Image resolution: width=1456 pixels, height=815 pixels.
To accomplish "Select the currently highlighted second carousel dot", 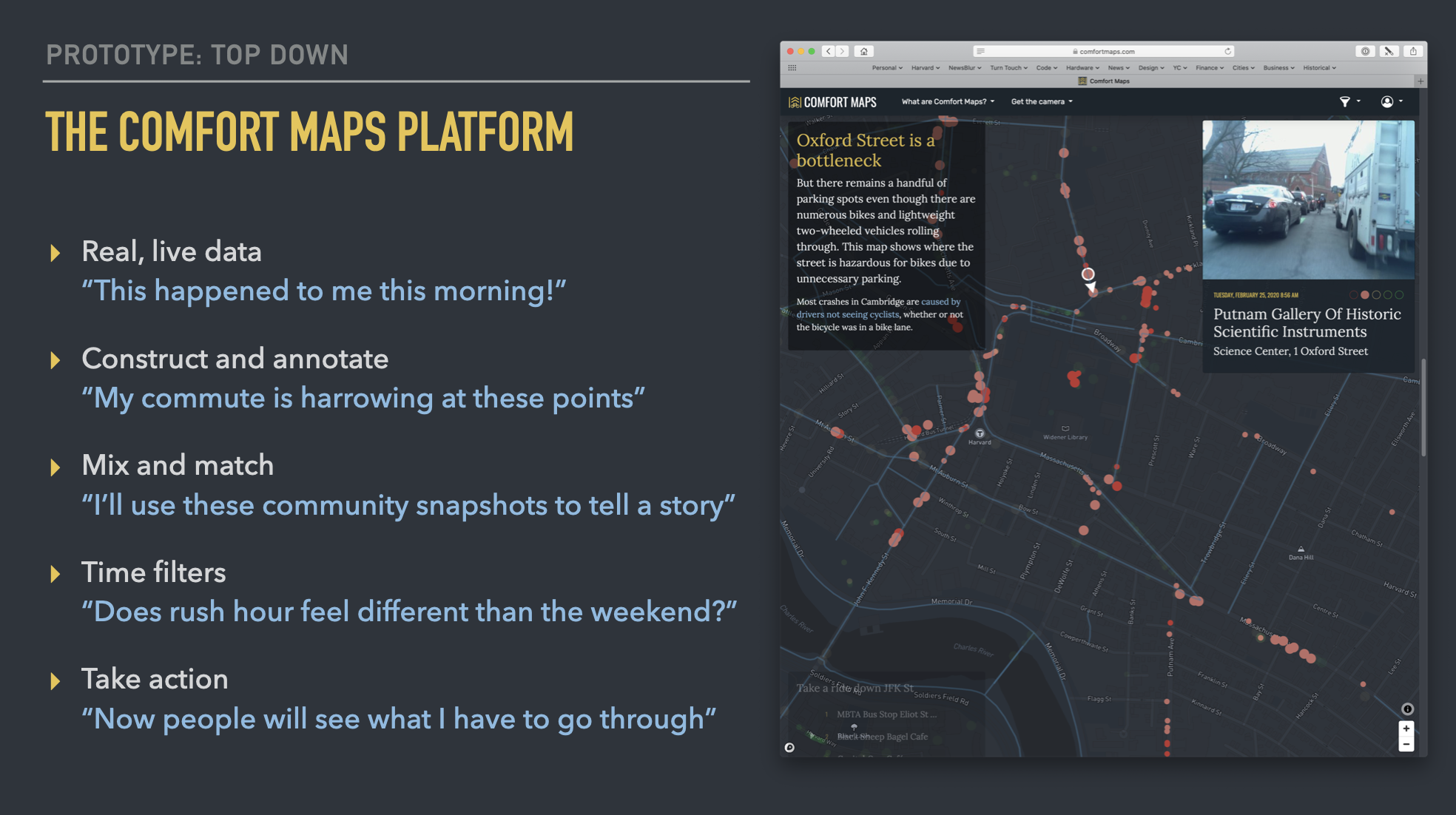I will [x=1365, y=294].
